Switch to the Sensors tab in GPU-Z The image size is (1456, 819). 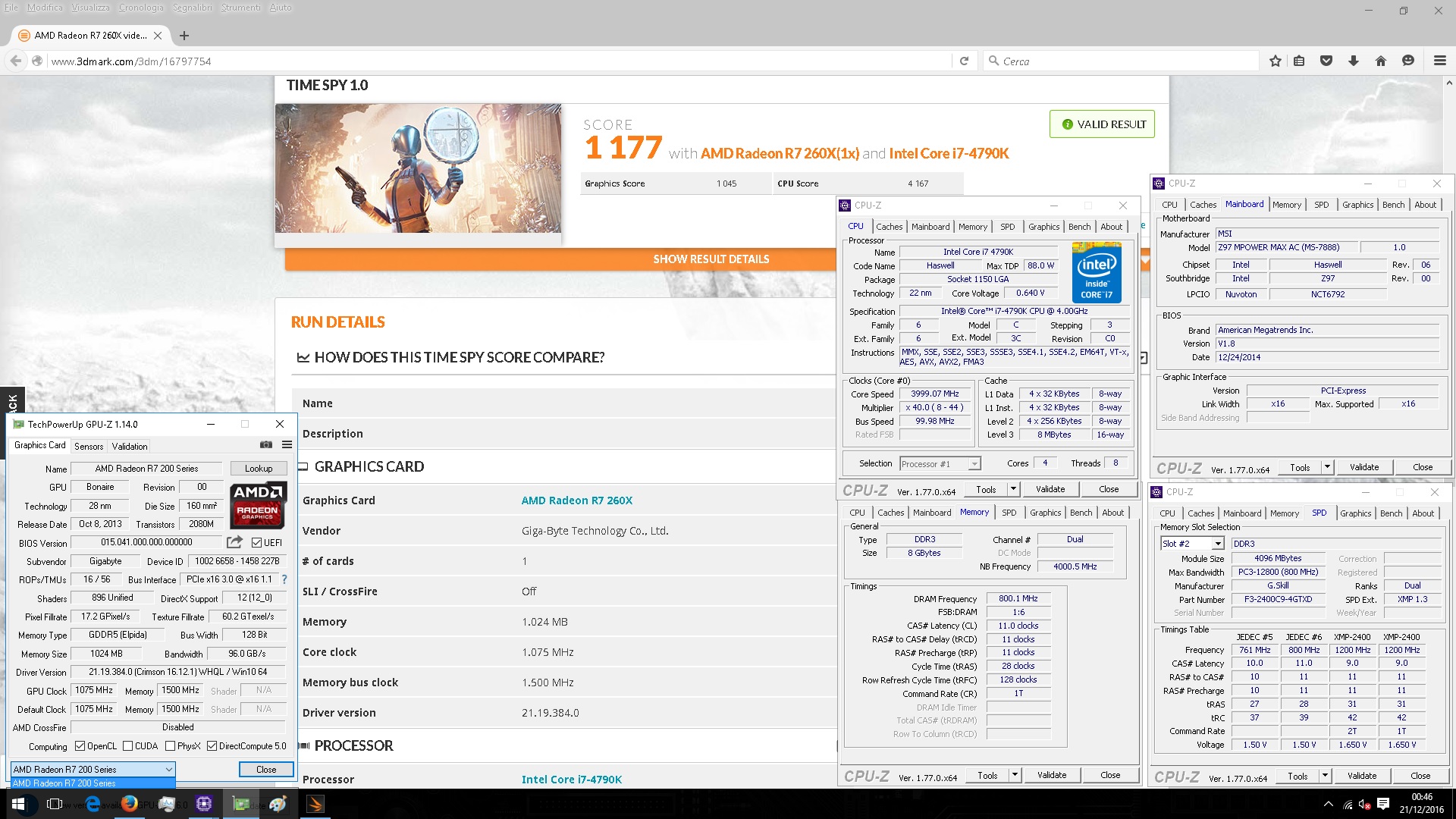(x=89, y=447)
